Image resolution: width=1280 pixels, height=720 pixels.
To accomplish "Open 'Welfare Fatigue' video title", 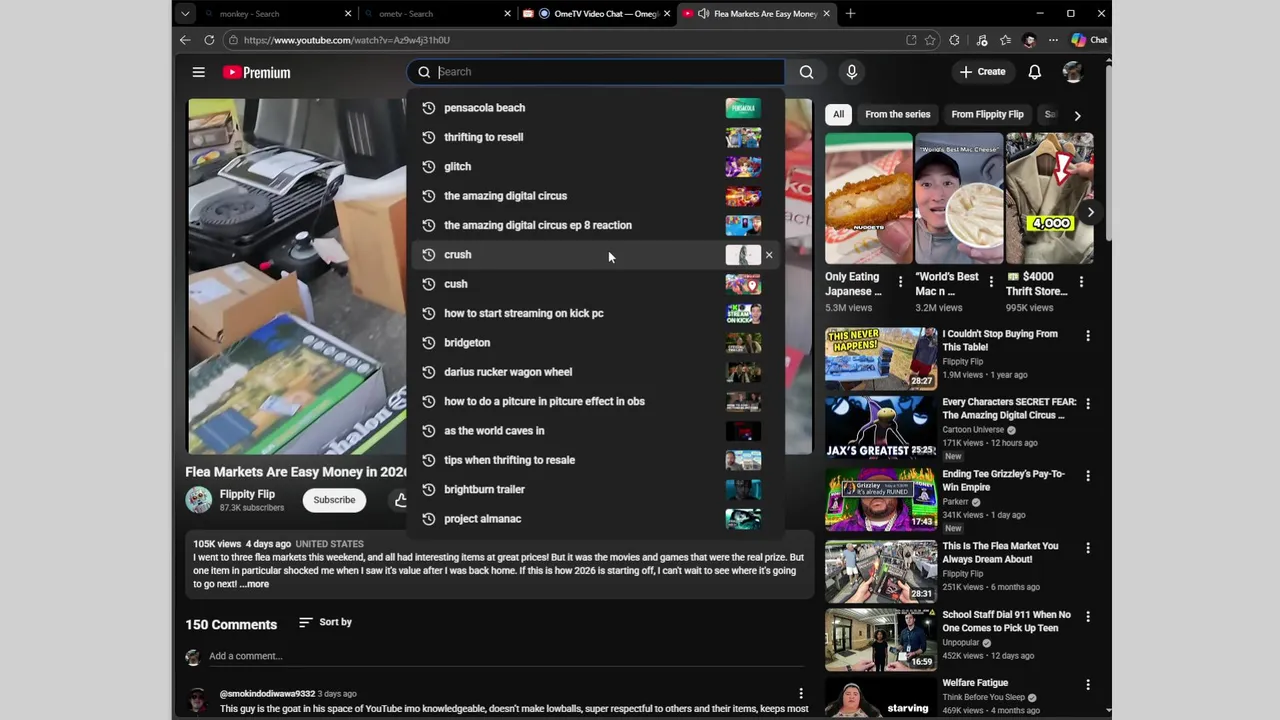I will (x=975, y=683).
